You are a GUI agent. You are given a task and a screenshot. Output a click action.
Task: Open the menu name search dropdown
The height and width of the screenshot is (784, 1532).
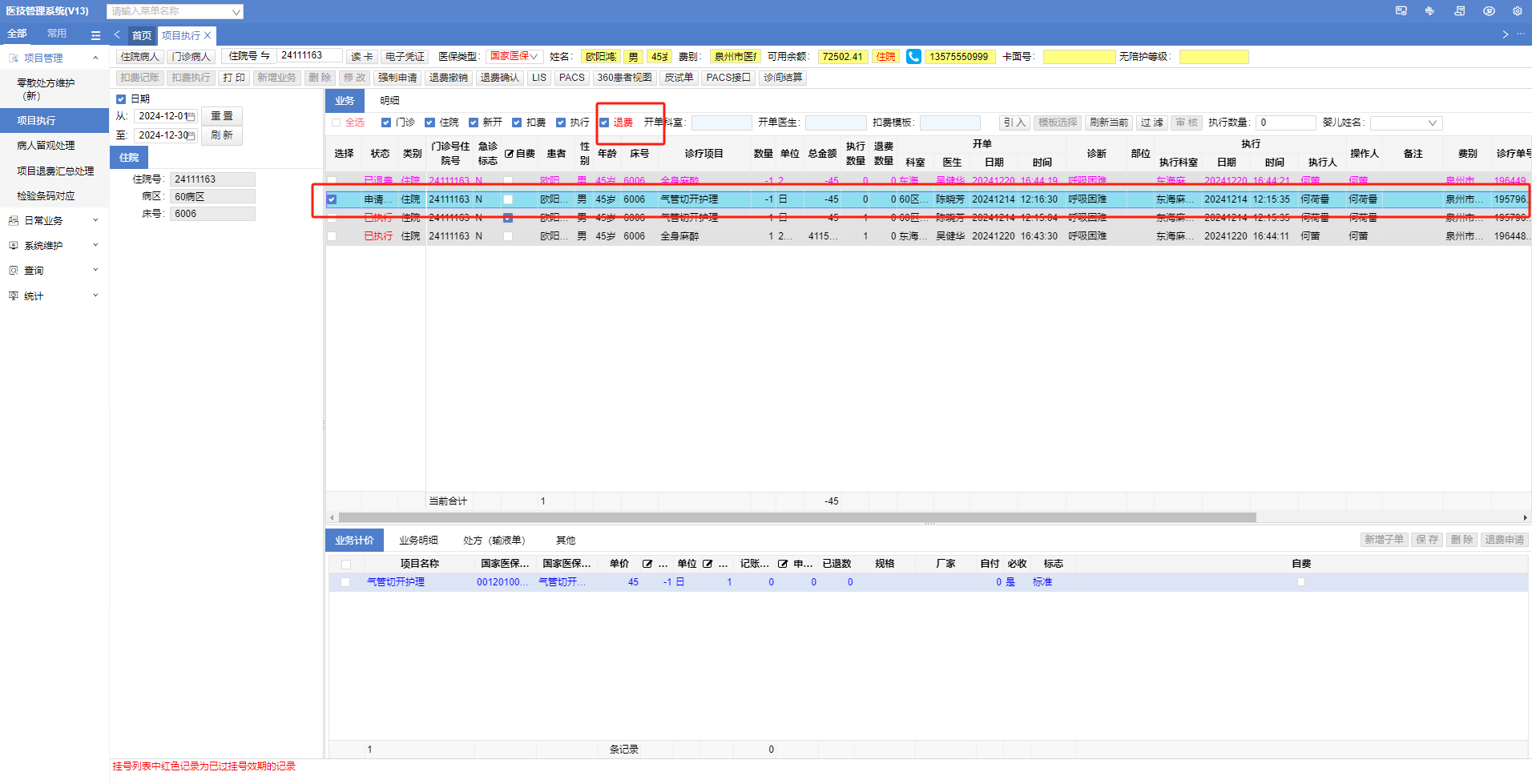[x=236, y=12]
